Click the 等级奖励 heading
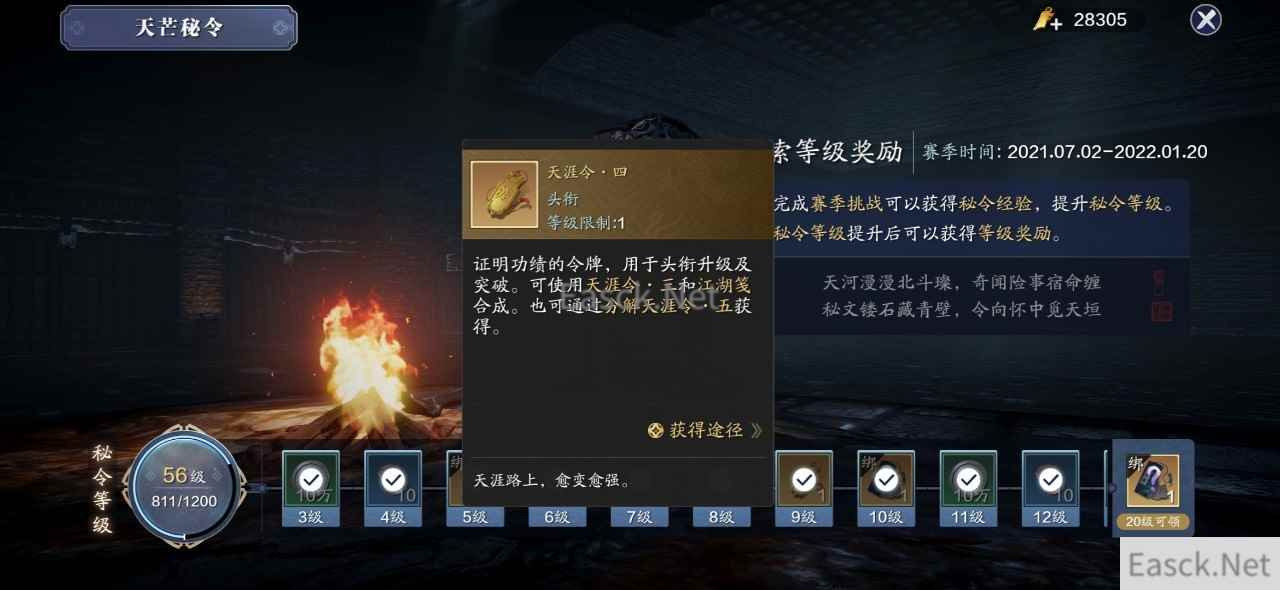 pos(848,151)
